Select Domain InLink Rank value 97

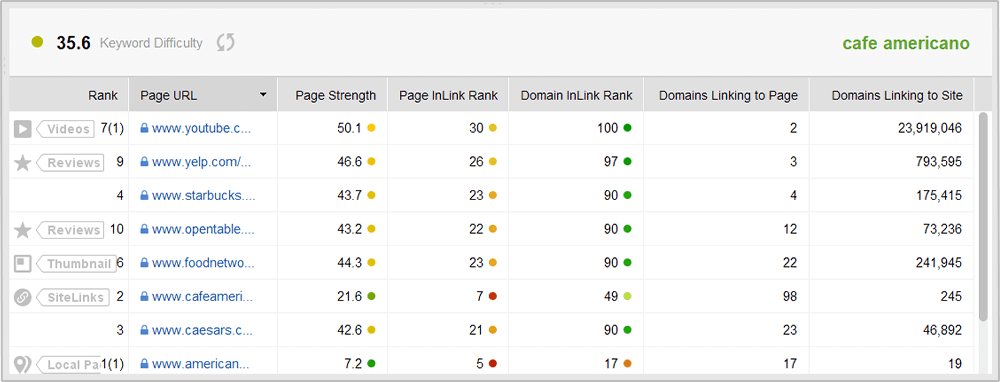612,162
